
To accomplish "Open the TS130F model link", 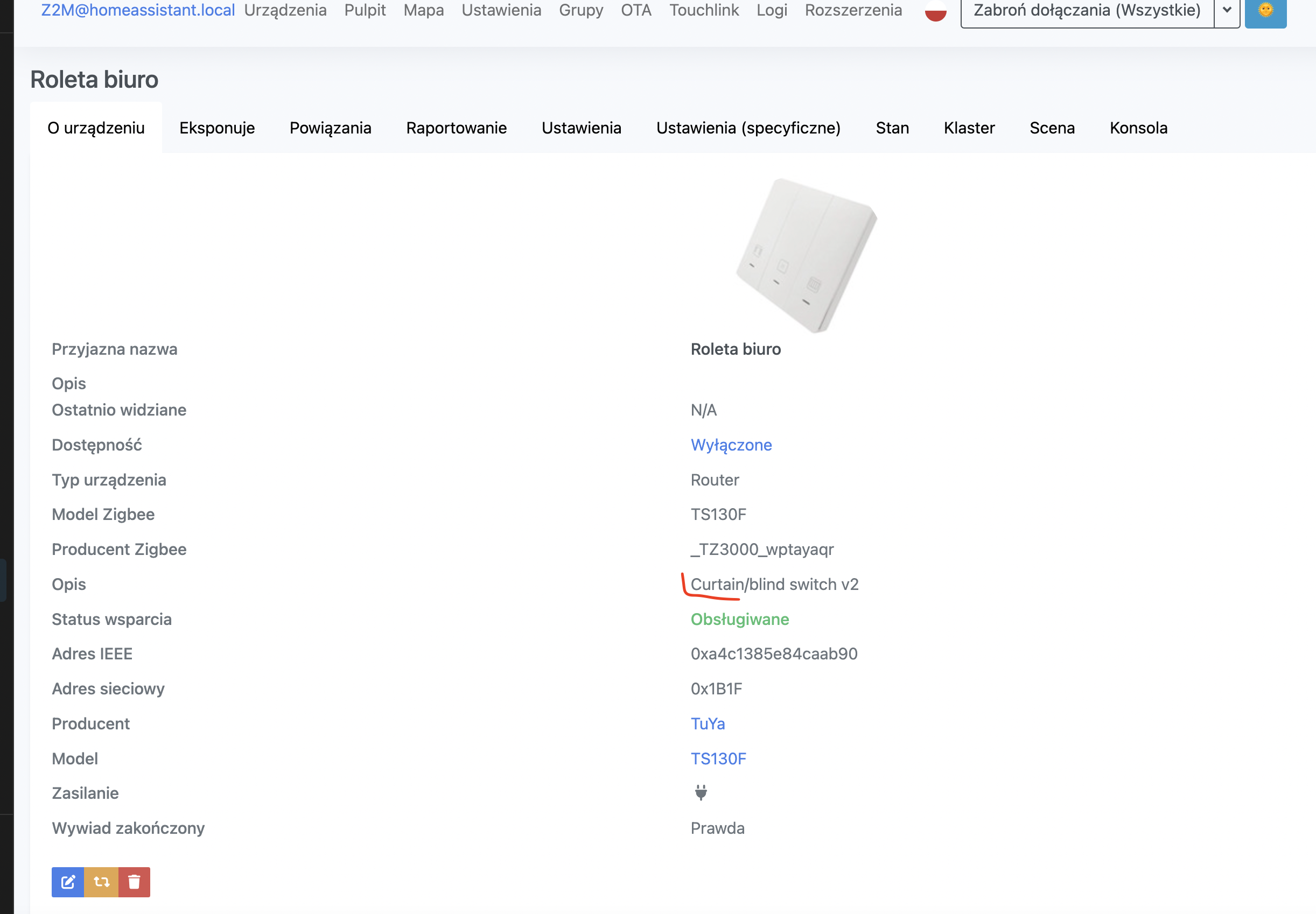I will click(x=719, y=758).
